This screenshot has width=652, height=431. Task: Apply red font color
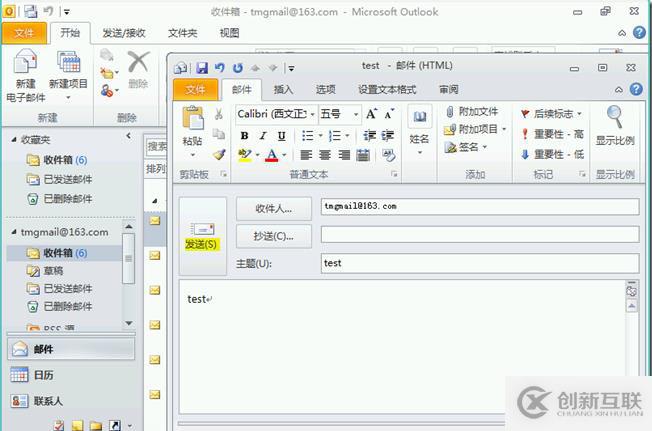click(272, 155)
